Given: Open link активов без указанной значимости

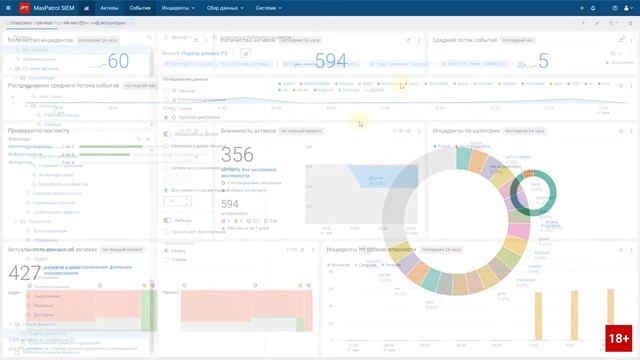Looking at the screenshot, I should [249, 172].
